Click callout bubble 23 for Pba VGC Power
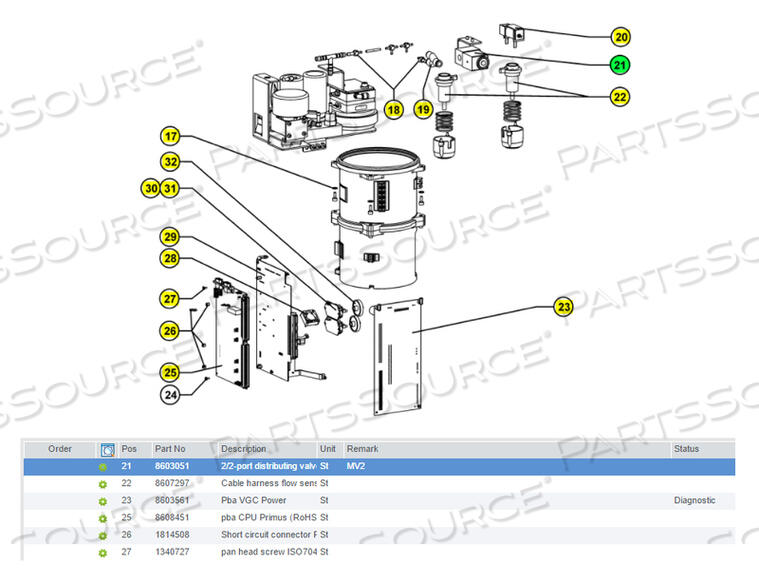 pyautogui.click(x=565, y=308)
